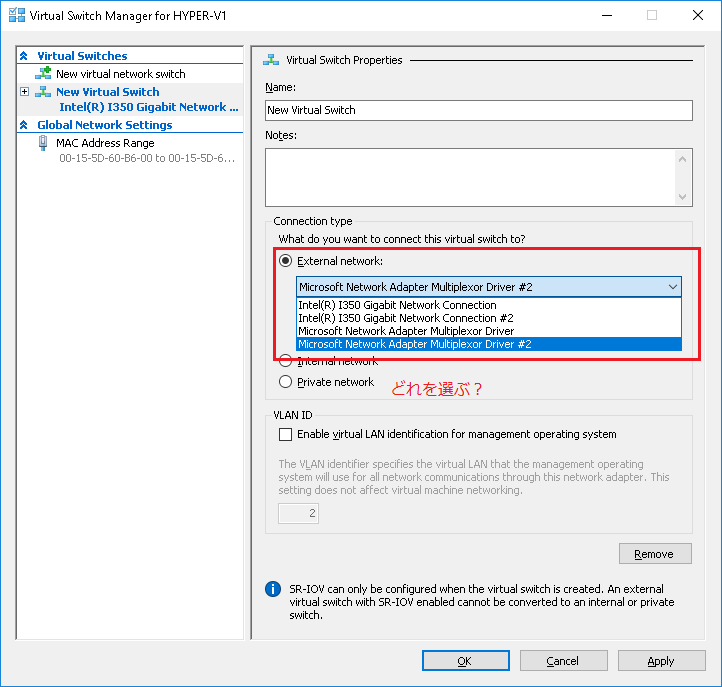Choose Intel(R) I350 Gigabit Network Connection #2 option
Viewport: 722px width, 687px height.
(489, 318)
